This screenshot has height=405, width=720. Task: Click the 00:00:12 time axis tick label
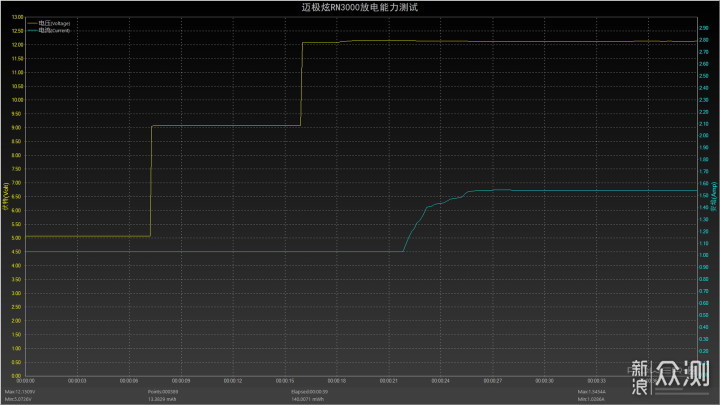click(x=233, y=381)
